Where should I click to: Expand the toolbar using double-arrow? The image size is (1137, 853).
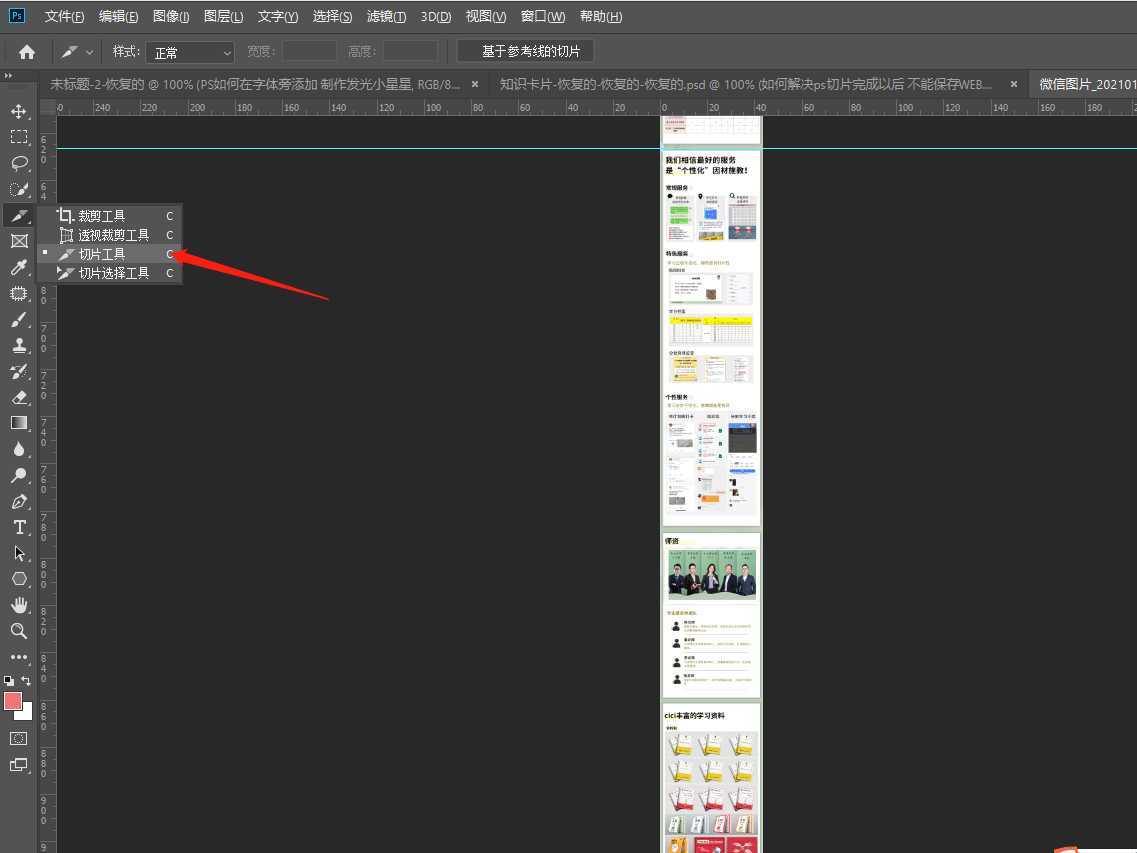[x=8, y=76]
